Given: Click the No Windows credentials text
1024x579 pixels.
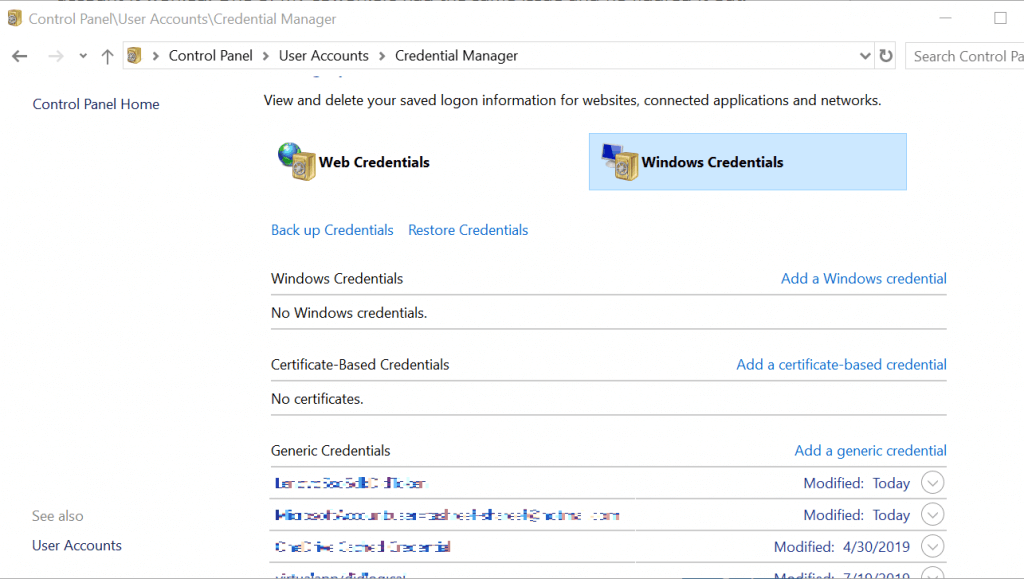Looking at the screenshot, I should (x=349, y=313).
